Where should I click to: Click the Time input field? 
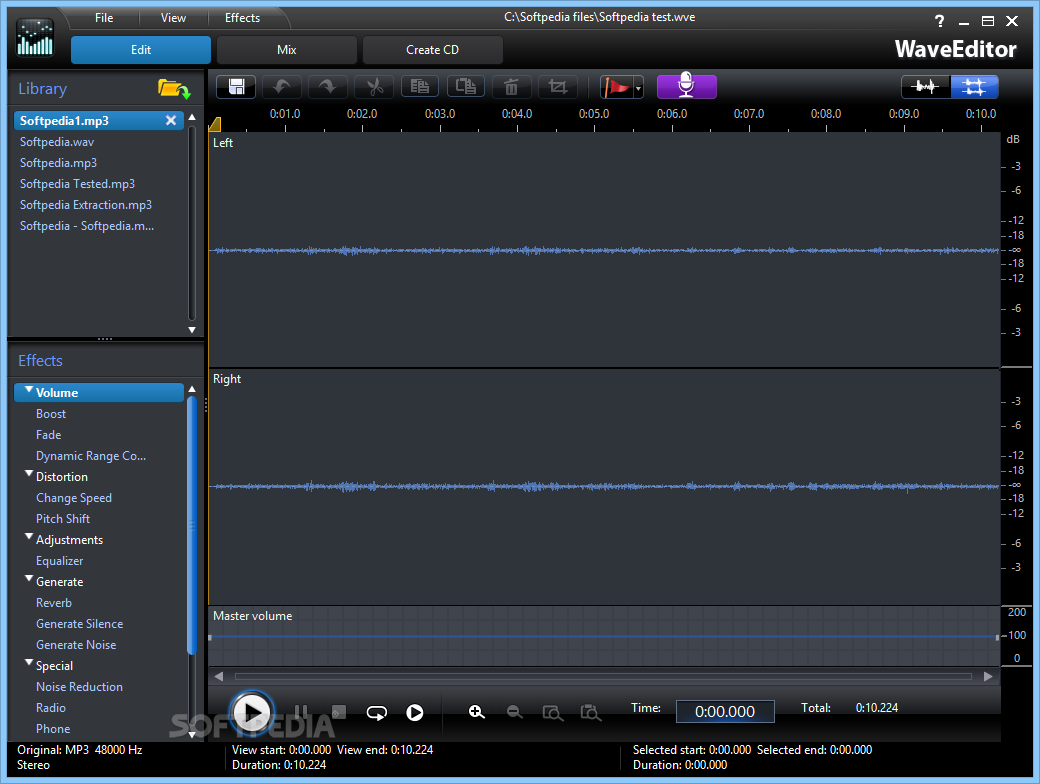pyautogui.click(x=725, y=712)
